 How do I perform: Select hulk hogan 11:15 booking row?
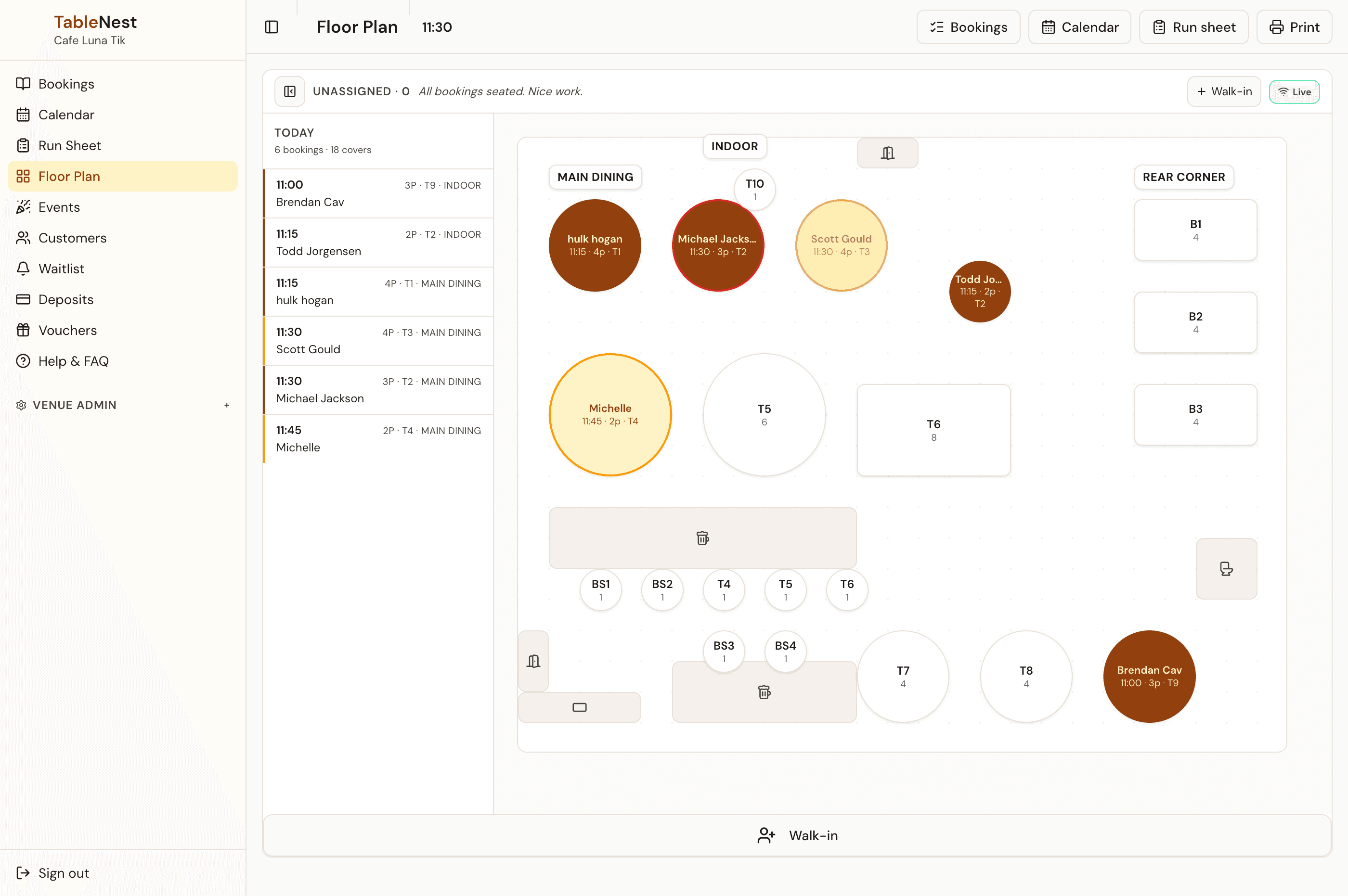tap(378, 292)
